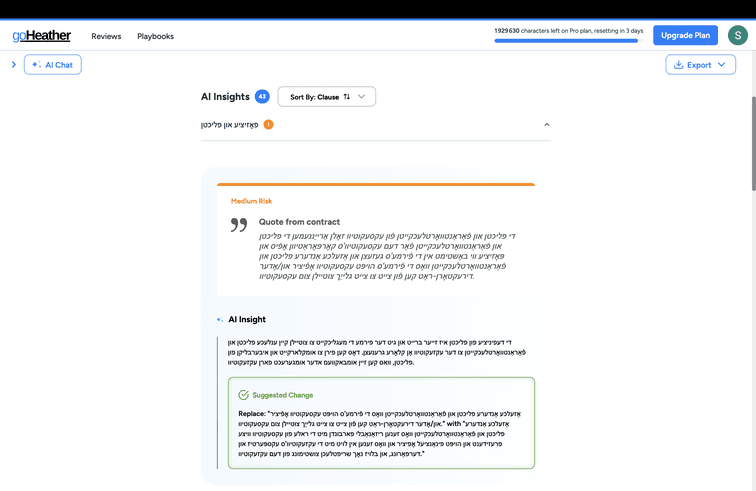Click the AI Insight sparkle icon

[220, 319]
